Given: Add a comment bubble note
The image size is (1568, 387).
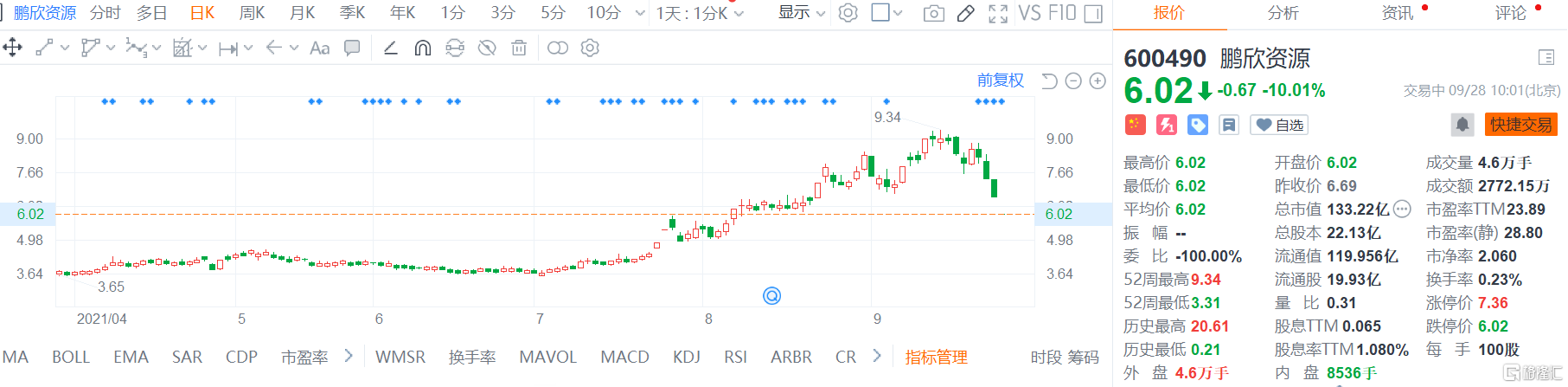Looking at the screenshot, I should (x=352, y=48).
